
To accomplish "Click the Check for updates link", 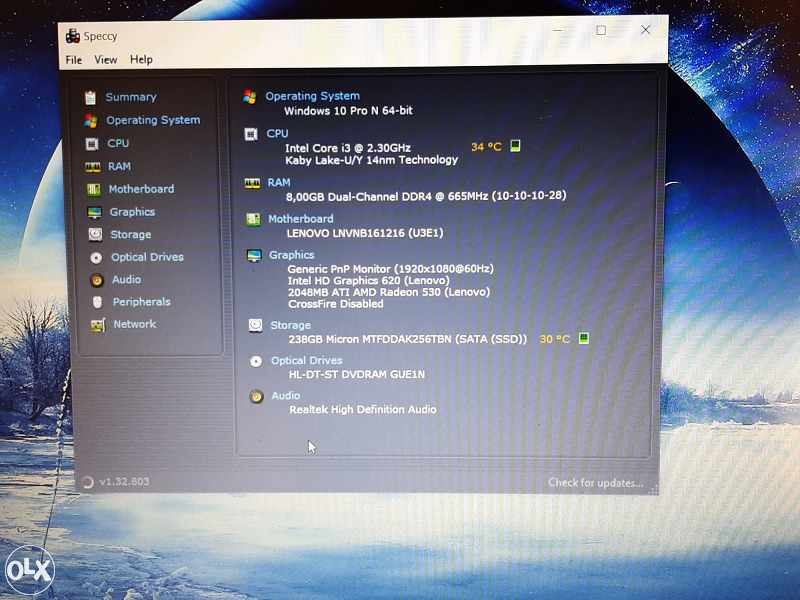I will point(595,483).
